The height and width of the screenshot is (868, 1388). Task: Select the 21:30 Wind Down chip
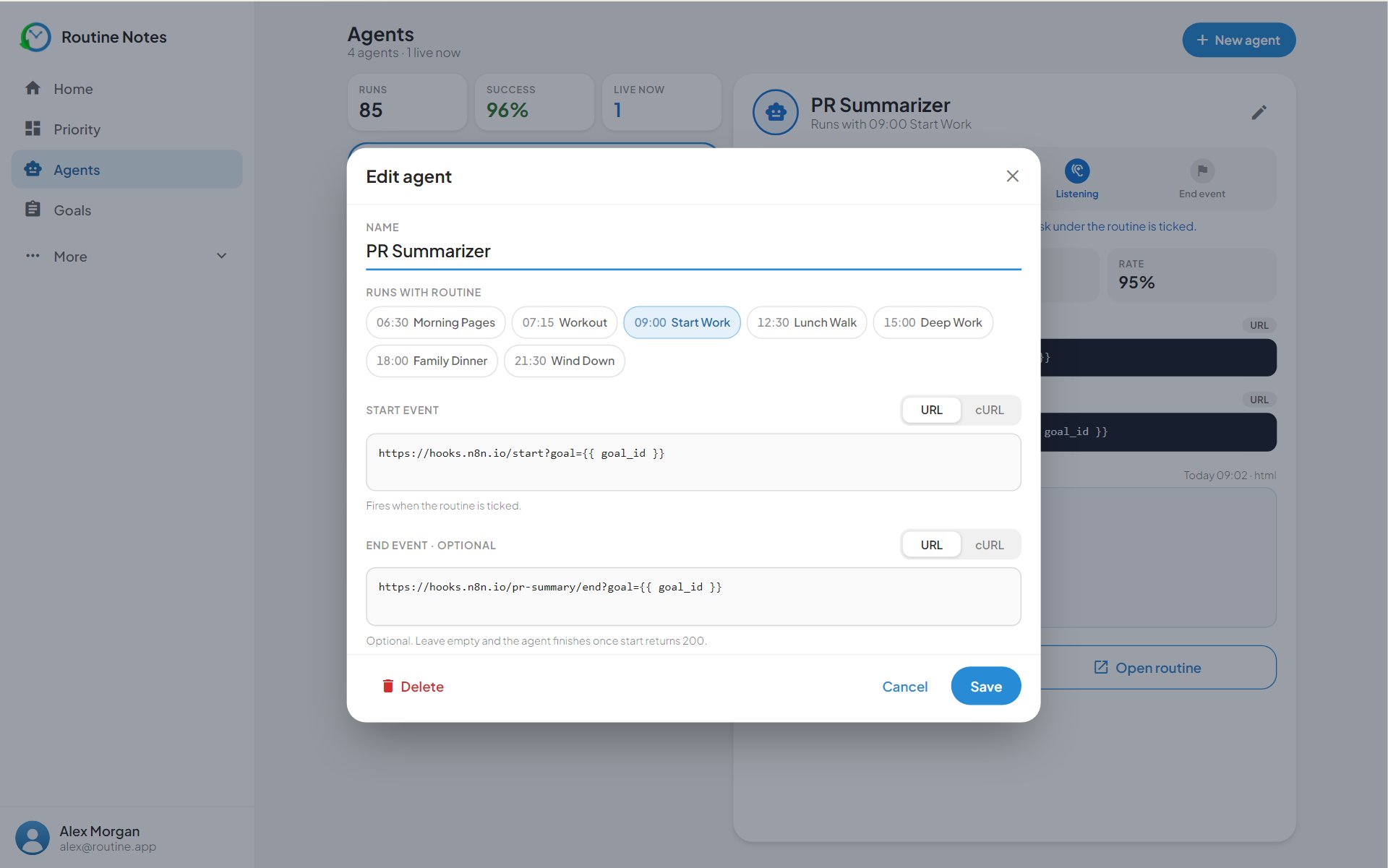(x=564, y=361)
